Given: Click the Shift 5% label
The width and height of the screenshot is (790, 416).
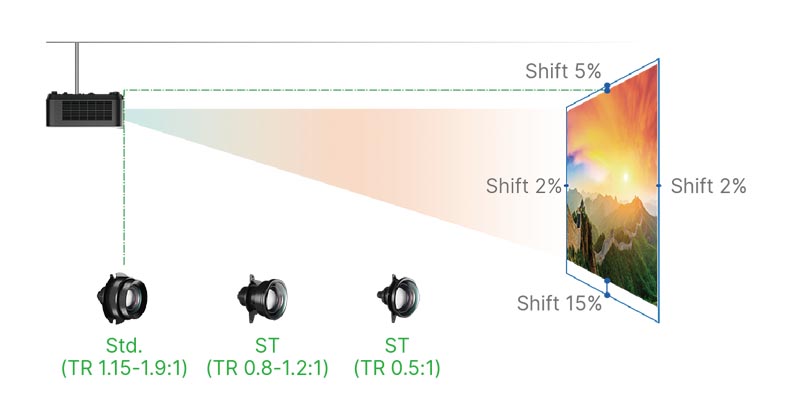Looking at the screenshot, I should (563, 71).
